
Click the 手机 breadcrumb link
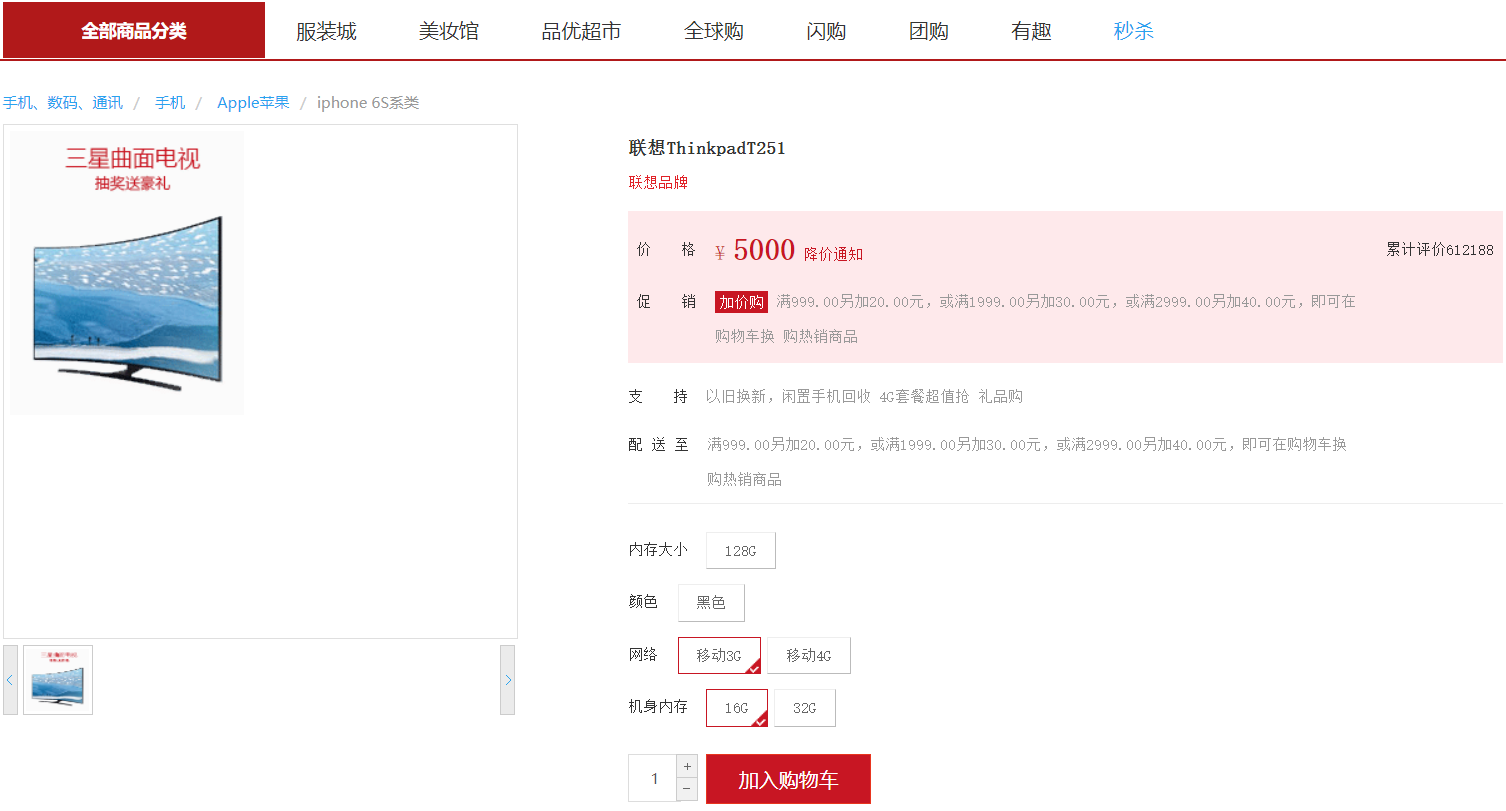(x=170, y=103)
